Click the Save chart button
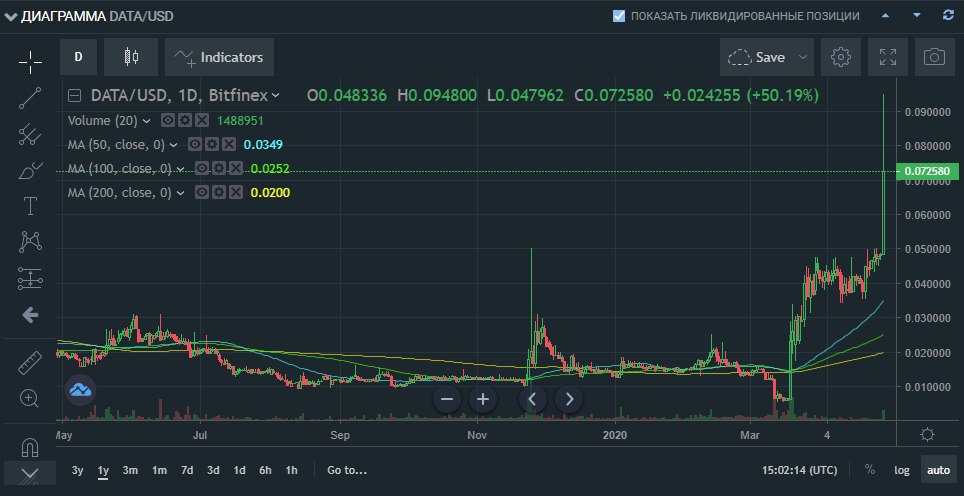Image resolution: width=964 pixels, height=496 pixels. [x=757, y=57]
